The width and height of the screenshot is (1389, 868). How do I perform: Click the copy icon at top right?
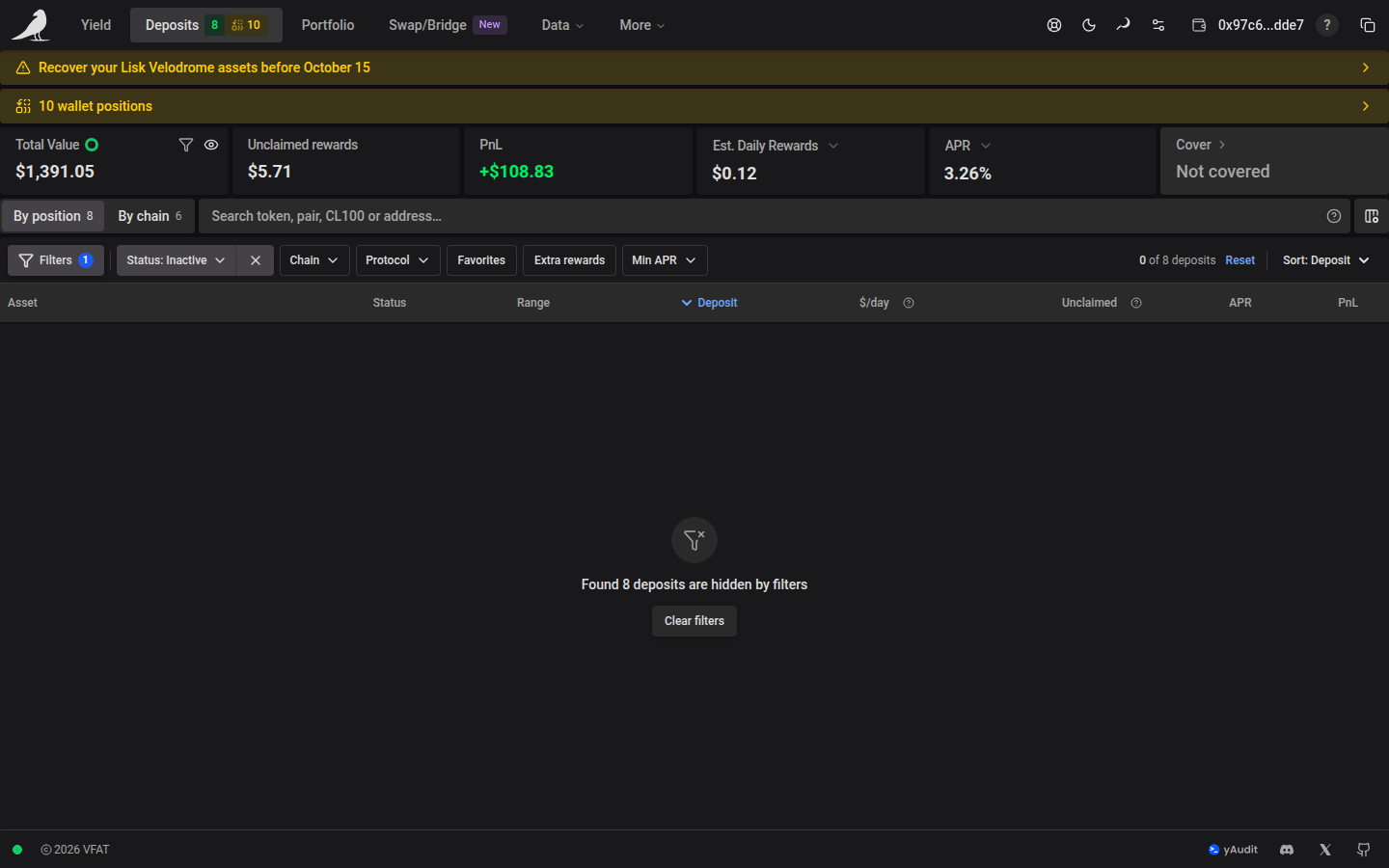coord(1368,25)
